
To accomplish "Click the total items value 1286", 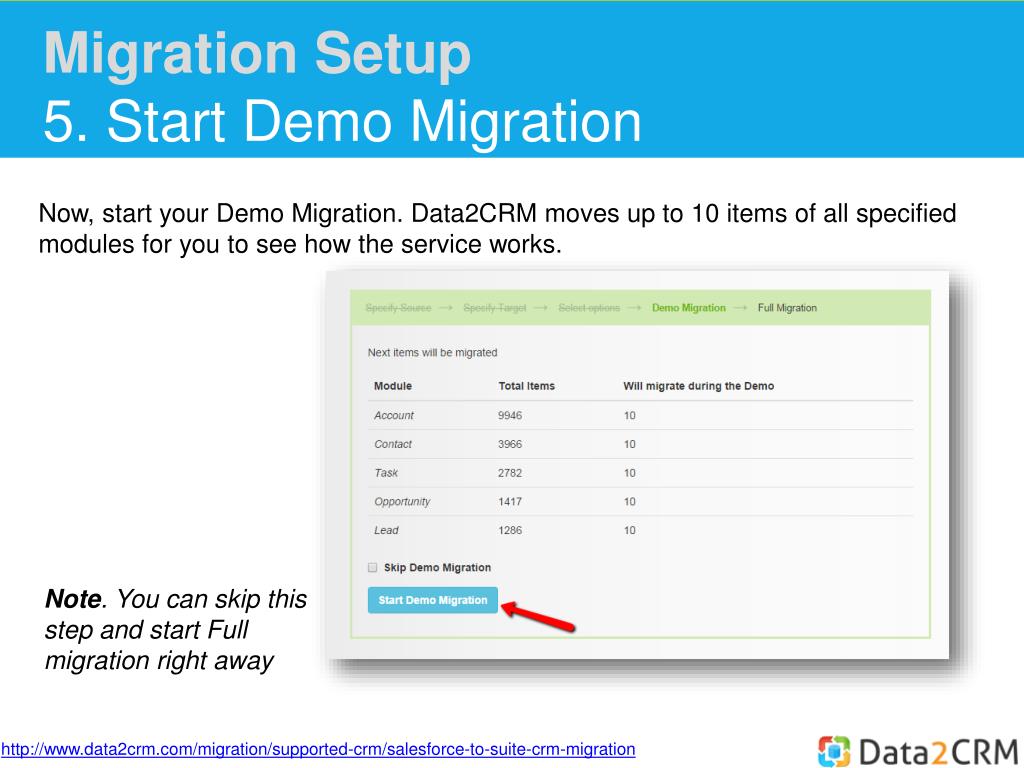I will [510, 530].
